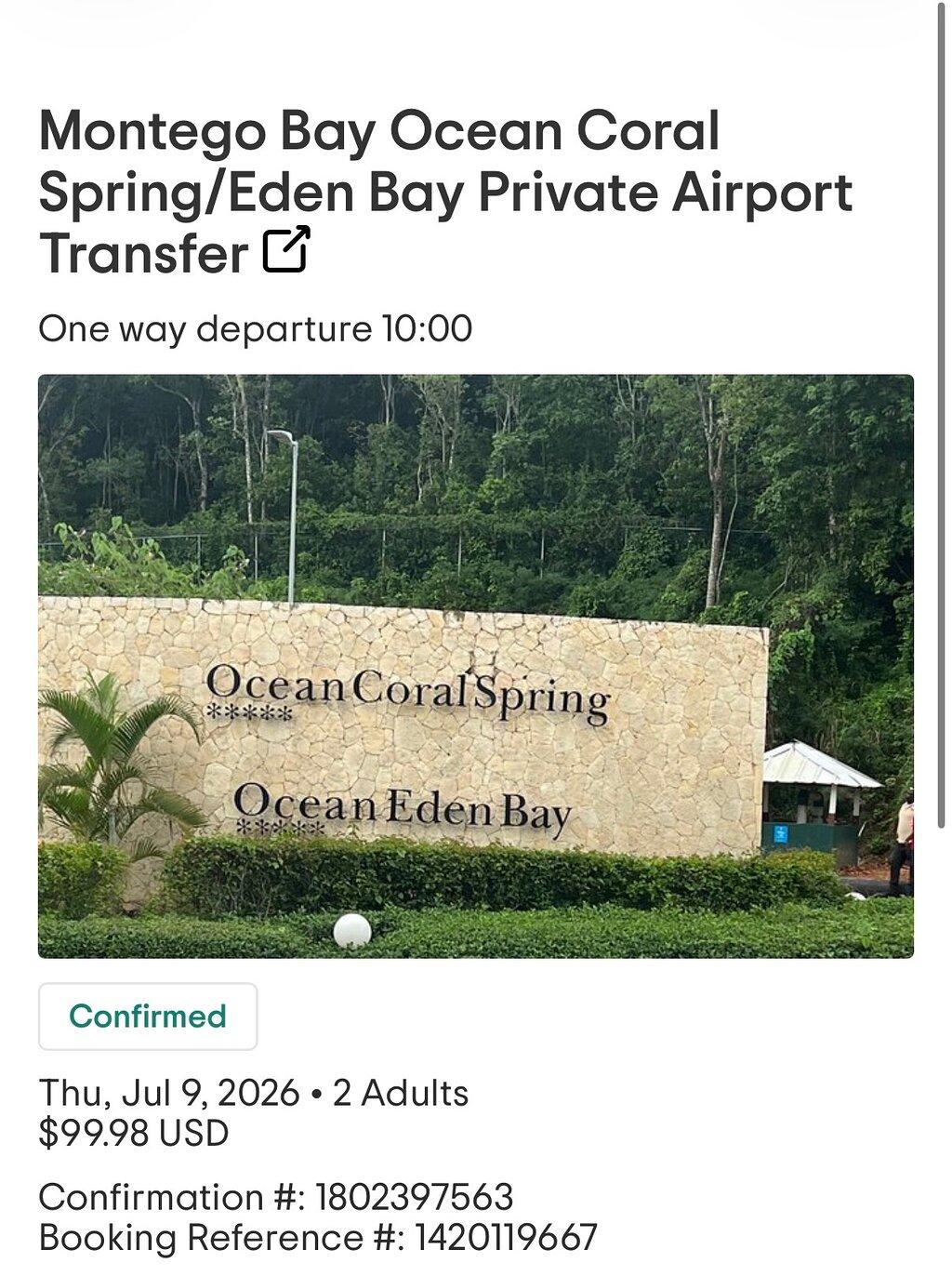Select the One way departure 10:00 line
Viewport: 952px width, 1276px height.
(x=256, y=329)
